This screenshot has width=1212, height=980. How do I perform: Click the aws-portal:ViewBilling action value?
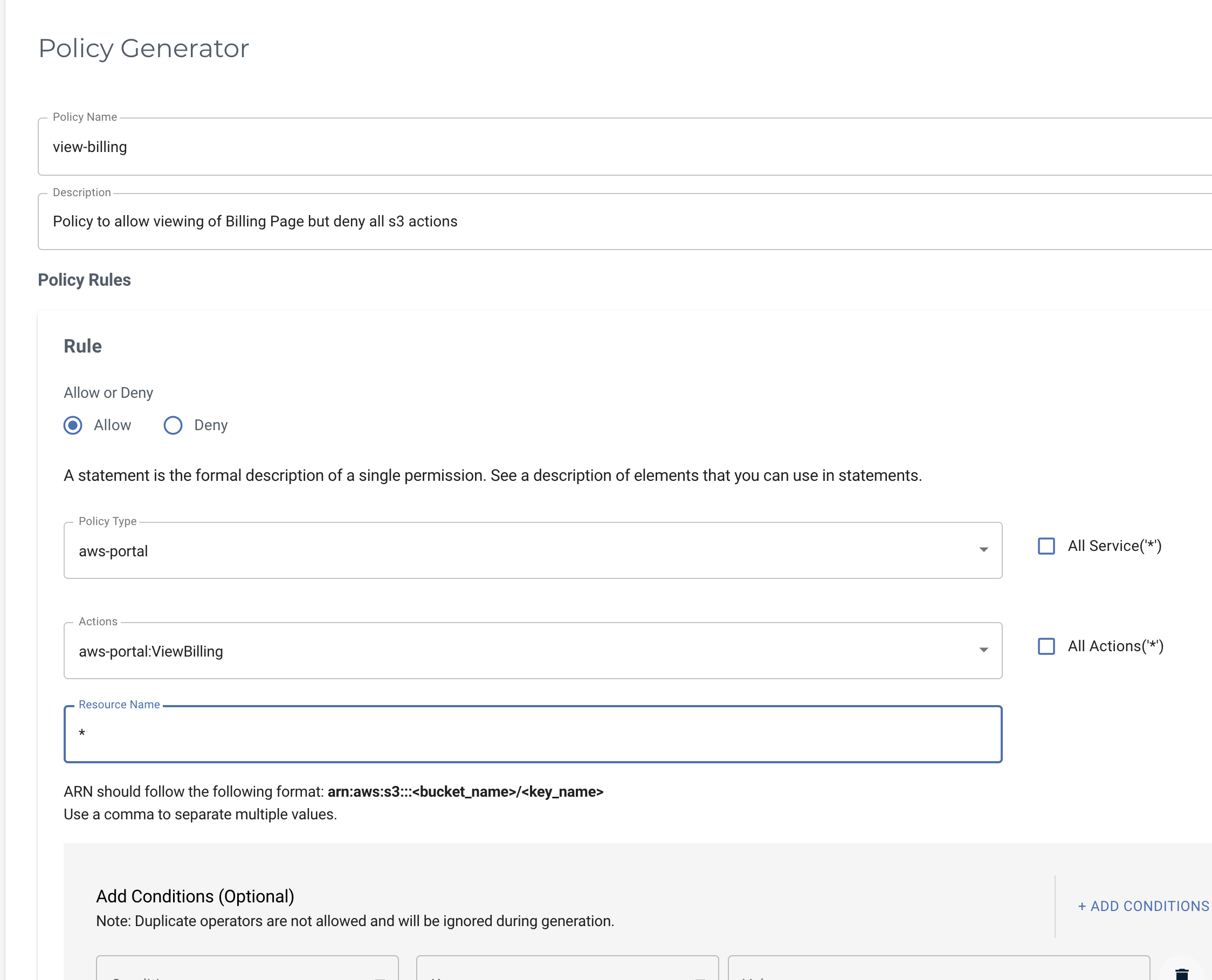pyautogui.click(x=151, y=652)
